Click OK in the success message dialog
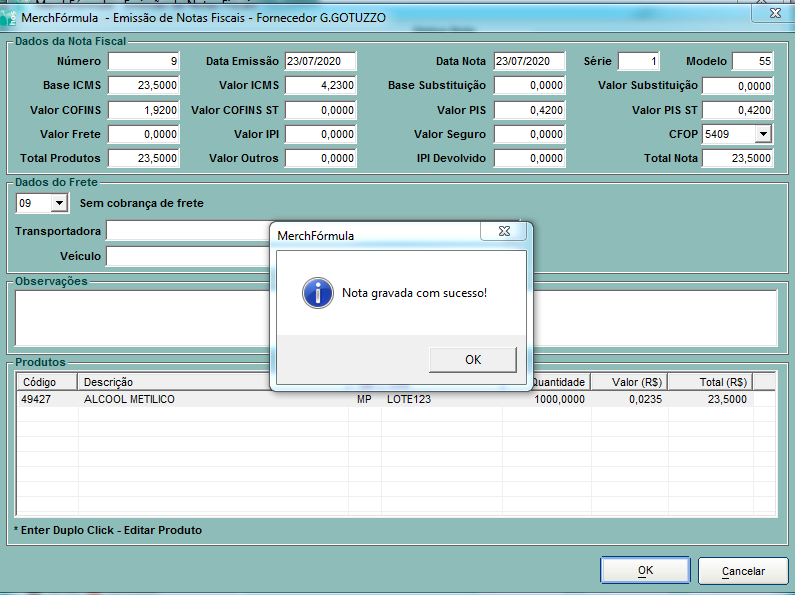Viewport: 795px width, 595px height. pyautogui.click(x=473, y=359)
